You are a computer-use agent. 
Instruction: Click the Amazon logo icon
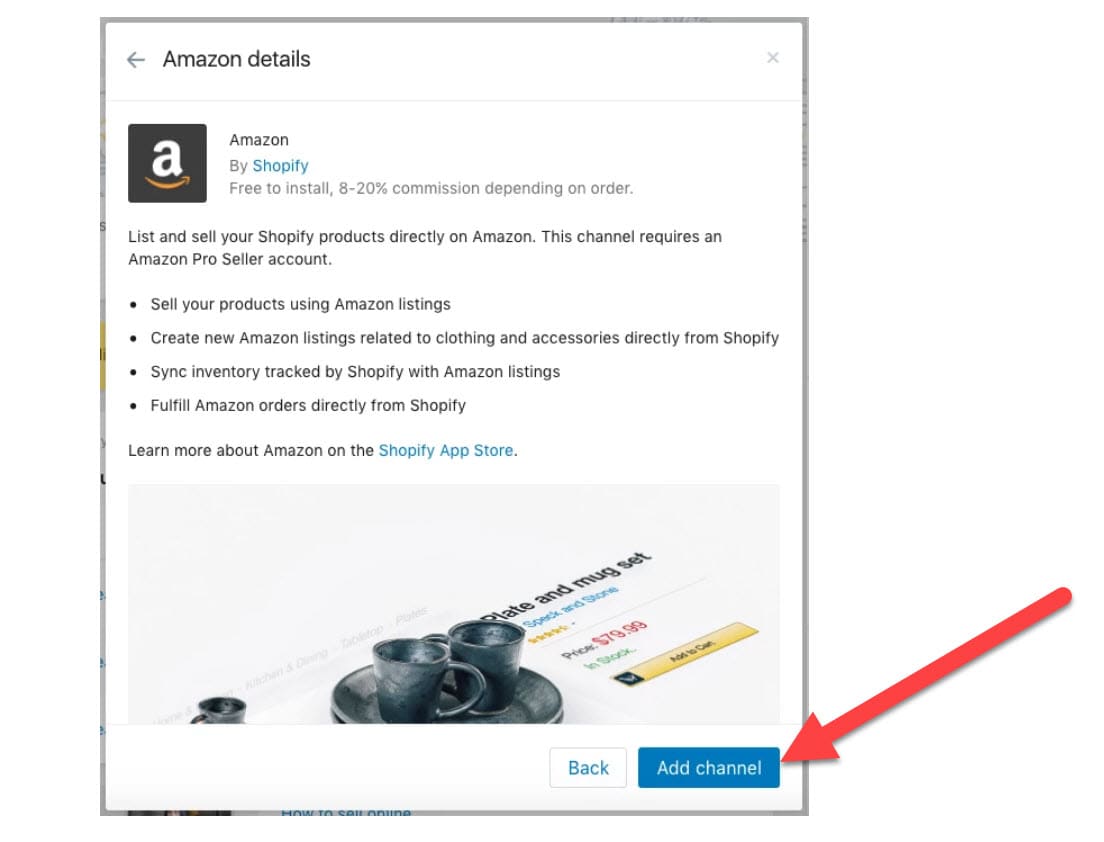point(168,163)
